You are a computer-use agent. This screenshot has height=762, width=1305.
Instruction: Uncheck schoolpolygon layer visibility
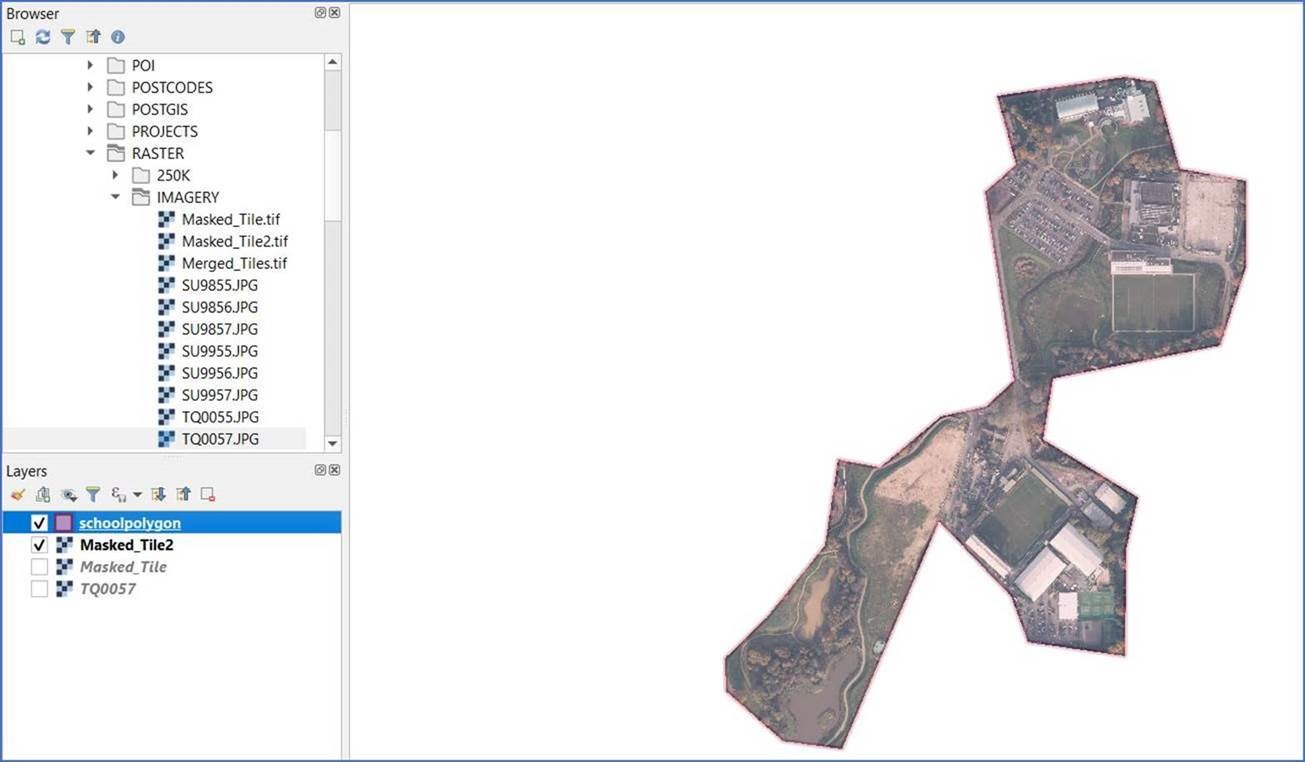click(x=40, y=523)
